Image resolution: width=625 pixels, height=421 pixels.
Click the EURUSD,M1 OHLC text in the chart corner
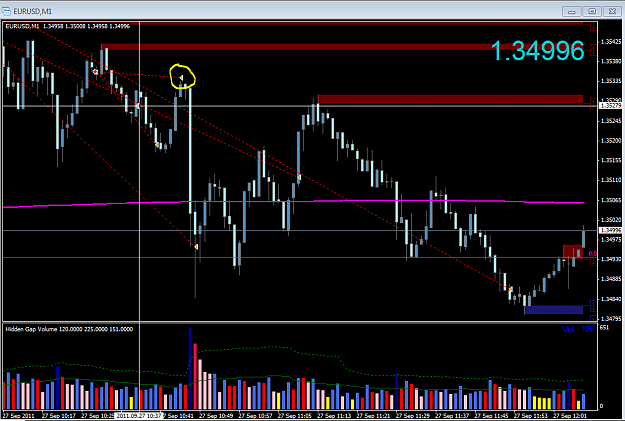(x=68, y=26)
